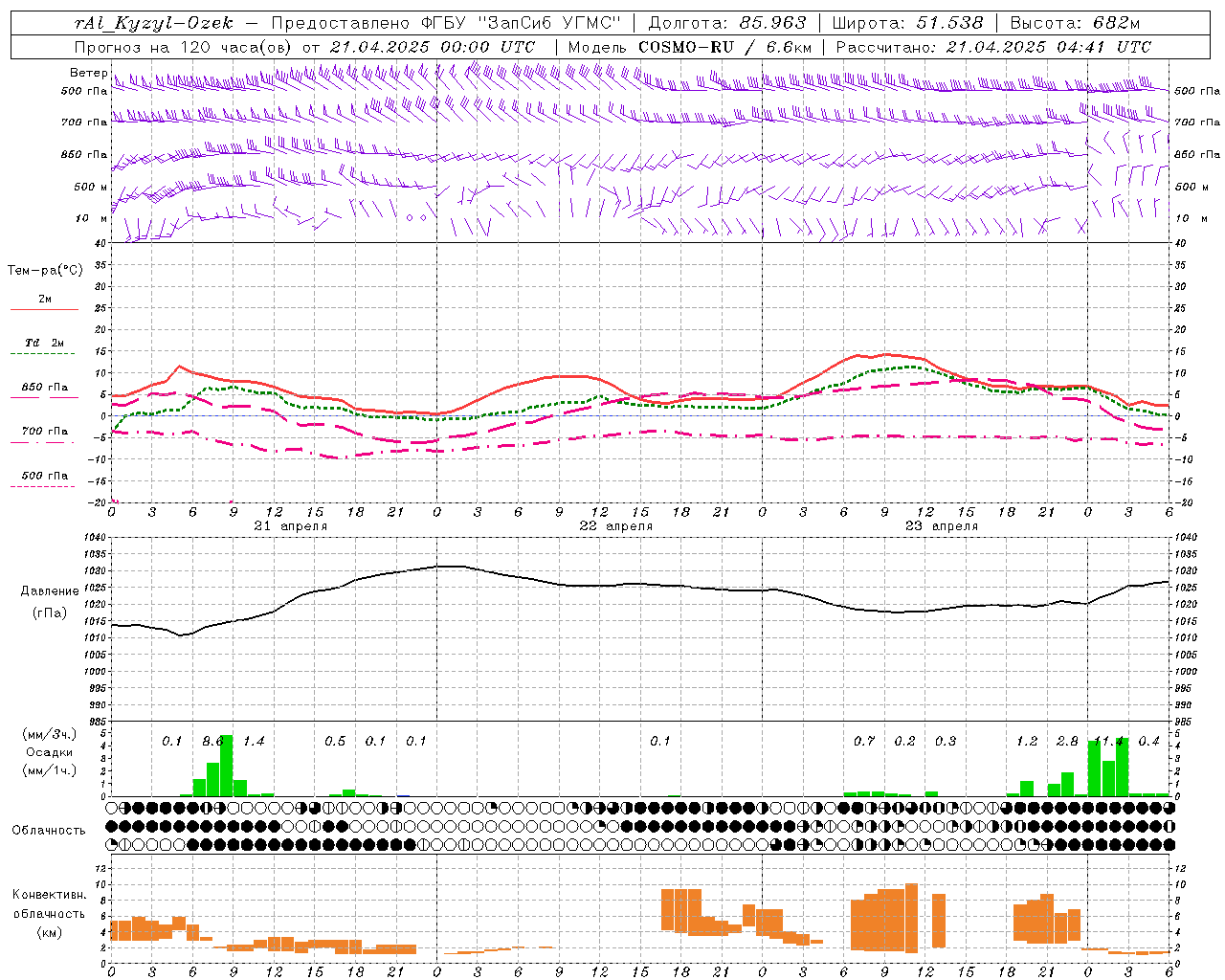1225x980 pixels.
Task: Click the '0.3' precipitation amount value
Action: pyautogui.click(x=946, y=741)
